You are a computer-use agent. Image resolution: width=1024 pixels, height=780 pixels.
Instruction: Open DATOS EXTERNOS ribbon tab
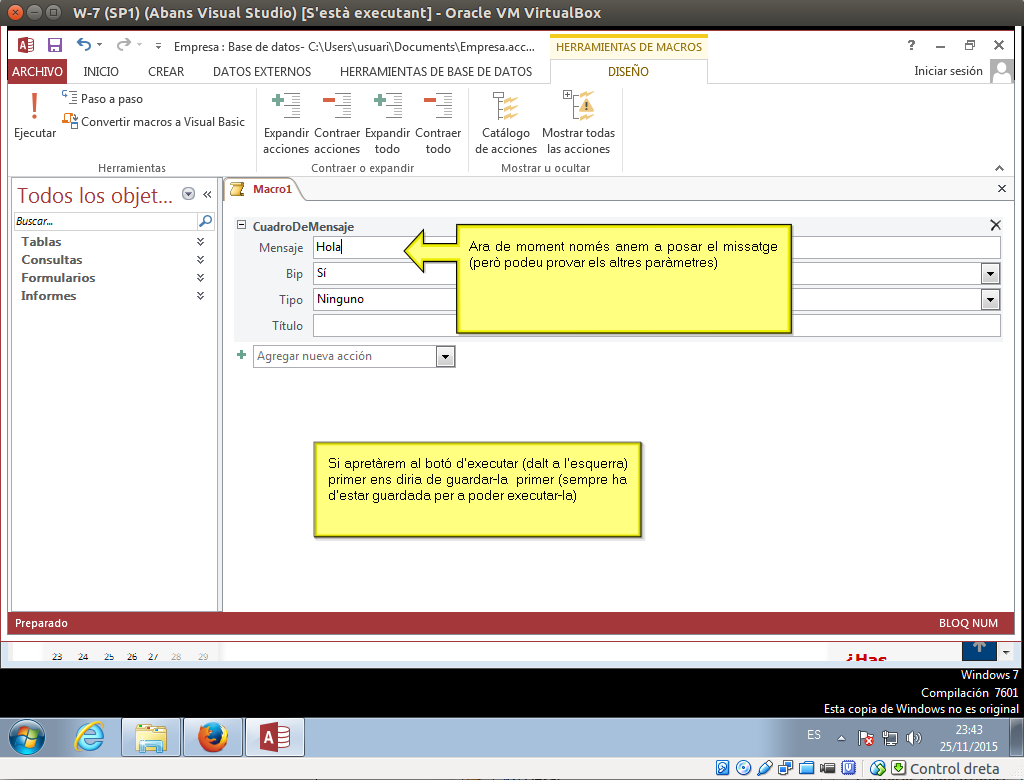[x=262, y=72]
